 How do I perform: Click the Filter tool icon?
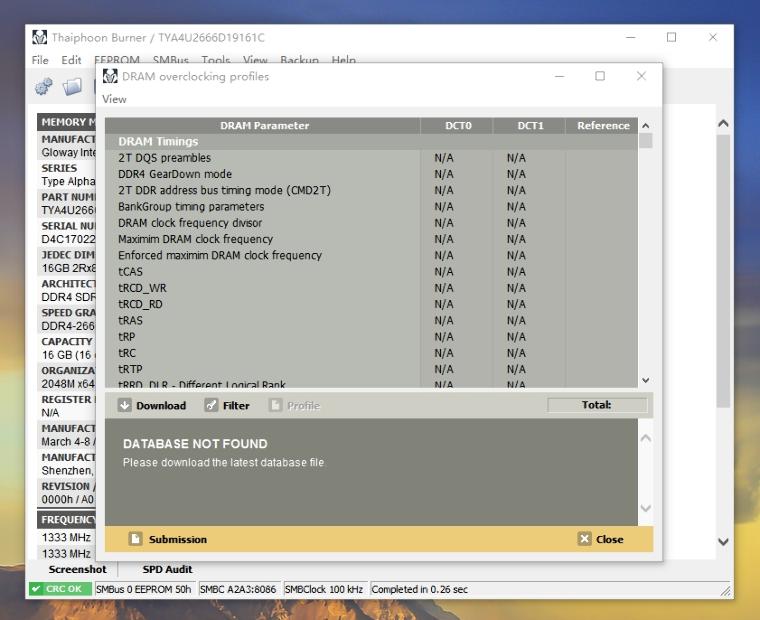click(211, 406)
